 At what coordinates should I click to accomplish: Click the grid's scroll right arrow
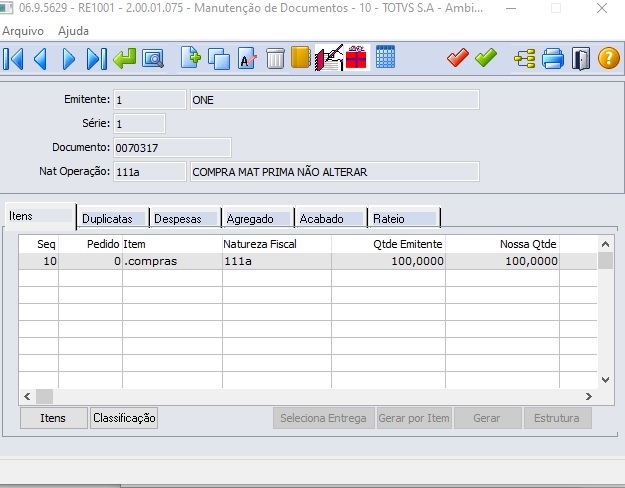589,396
